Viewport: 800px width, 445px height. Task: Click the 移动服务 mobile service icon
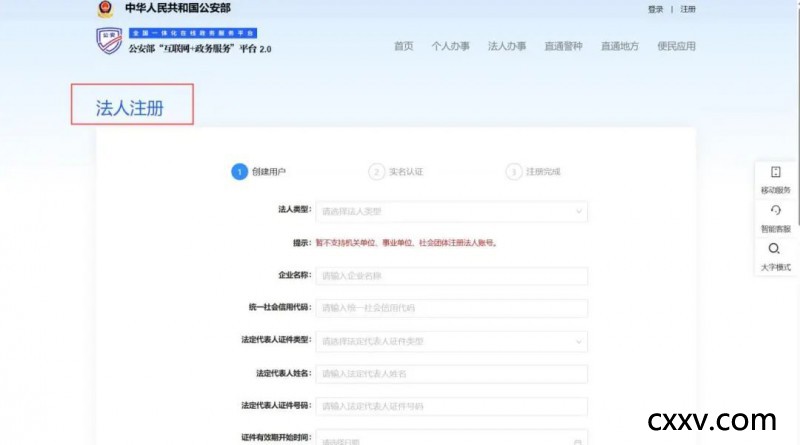(x=775, y=178)
